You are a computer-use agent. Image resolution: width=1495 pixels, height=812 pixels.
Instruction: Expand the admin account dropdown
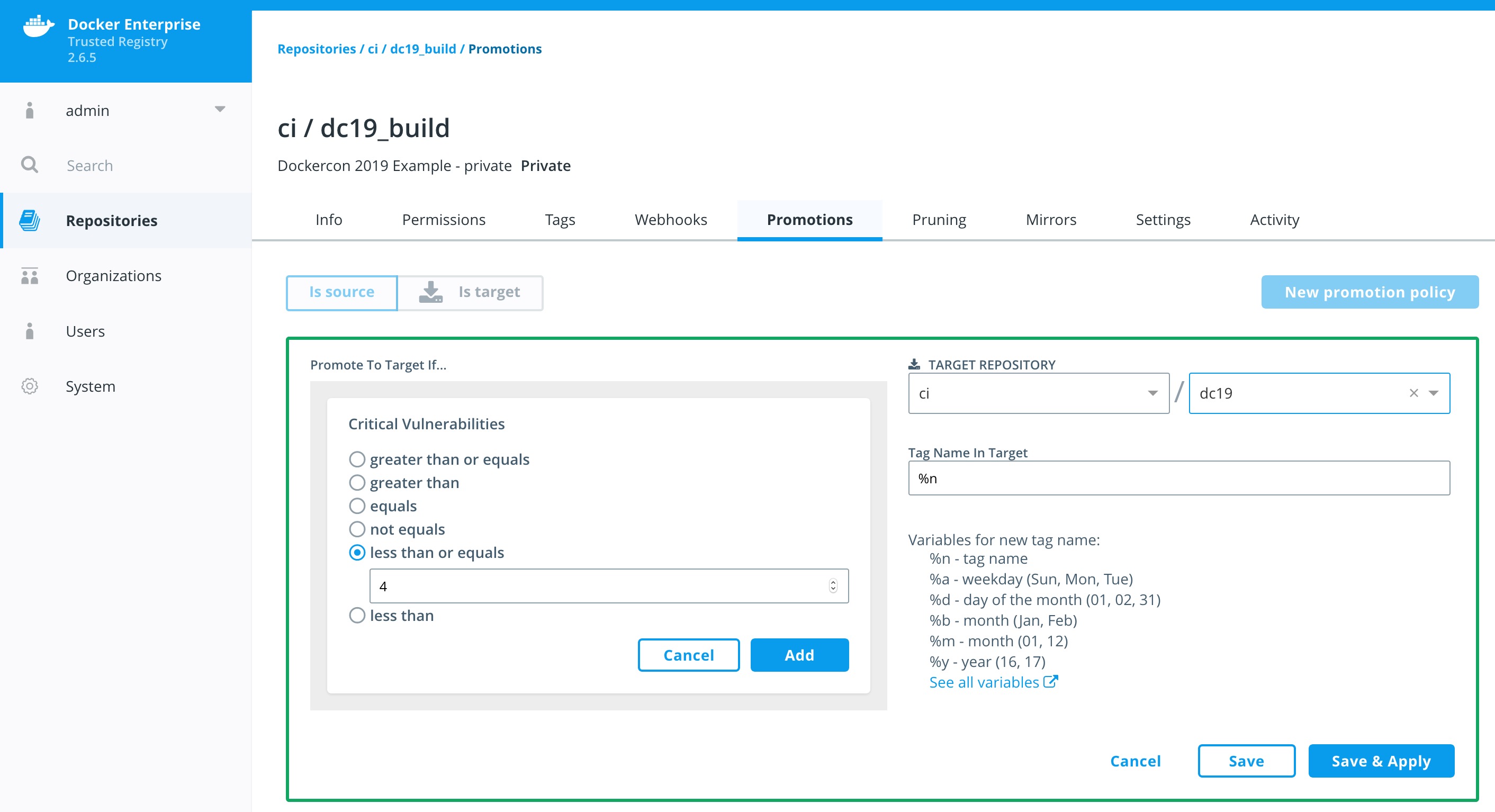(220, 110)
